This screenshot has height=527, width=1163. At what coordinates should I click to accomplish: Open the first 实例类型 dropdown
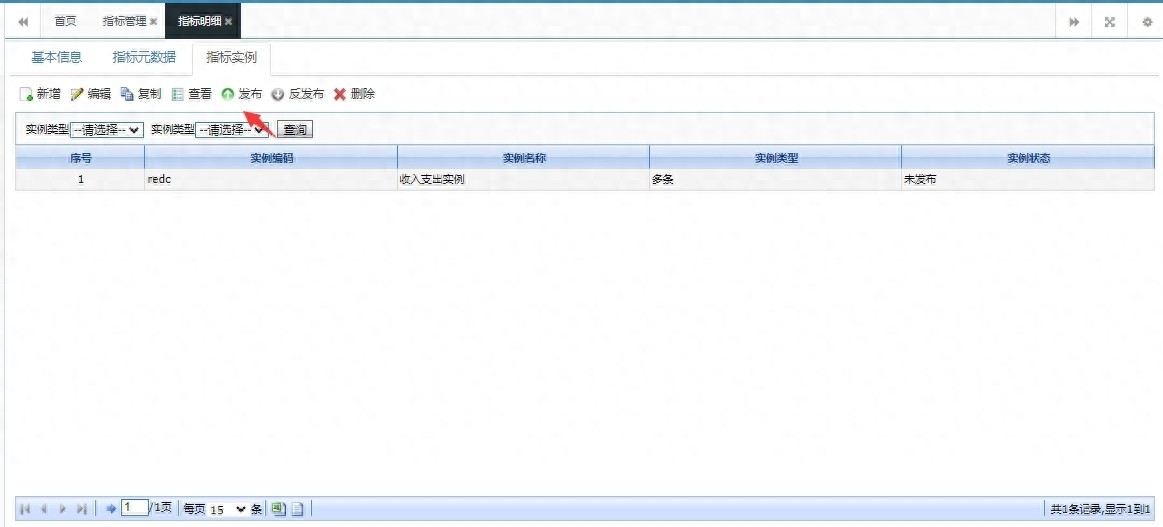tap(107, 130)
